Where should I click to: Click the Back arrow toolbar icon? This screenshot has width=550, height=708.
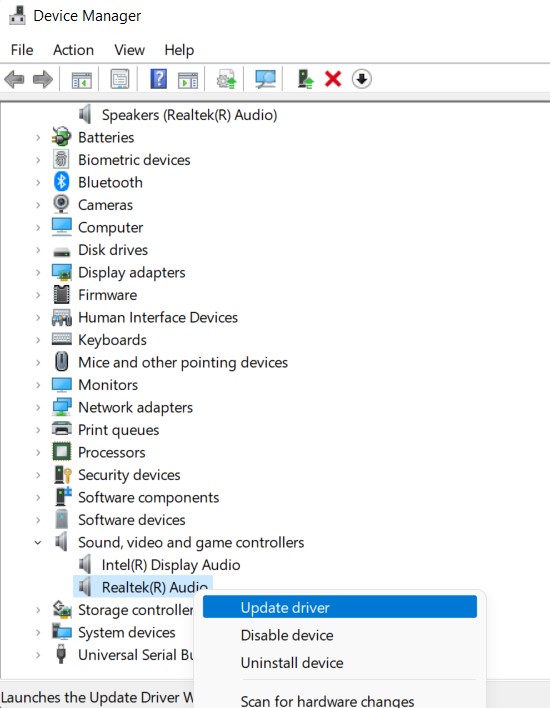click(x=14, y=79)
